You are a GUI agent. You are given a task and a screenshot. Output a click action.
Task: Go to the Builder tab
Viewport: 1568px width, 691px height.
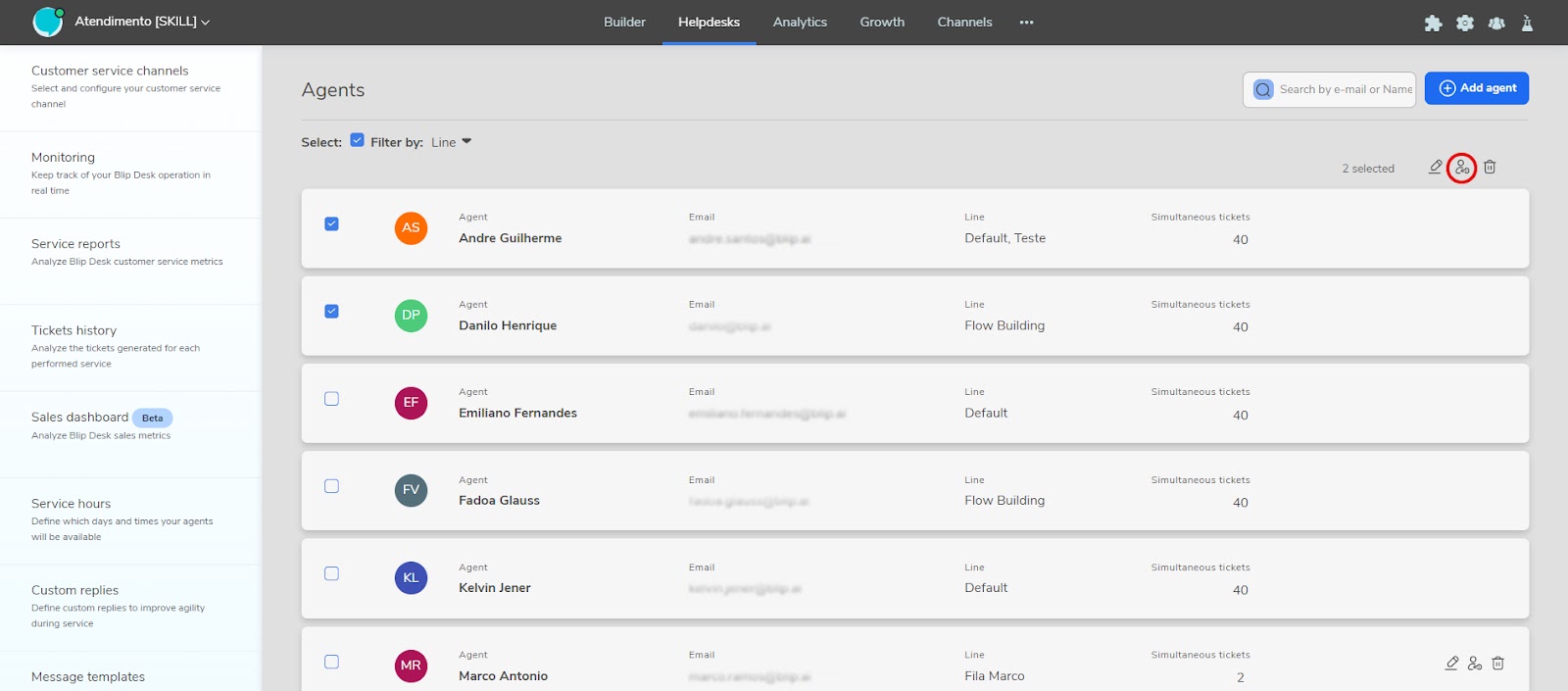(x=624, y=23)
